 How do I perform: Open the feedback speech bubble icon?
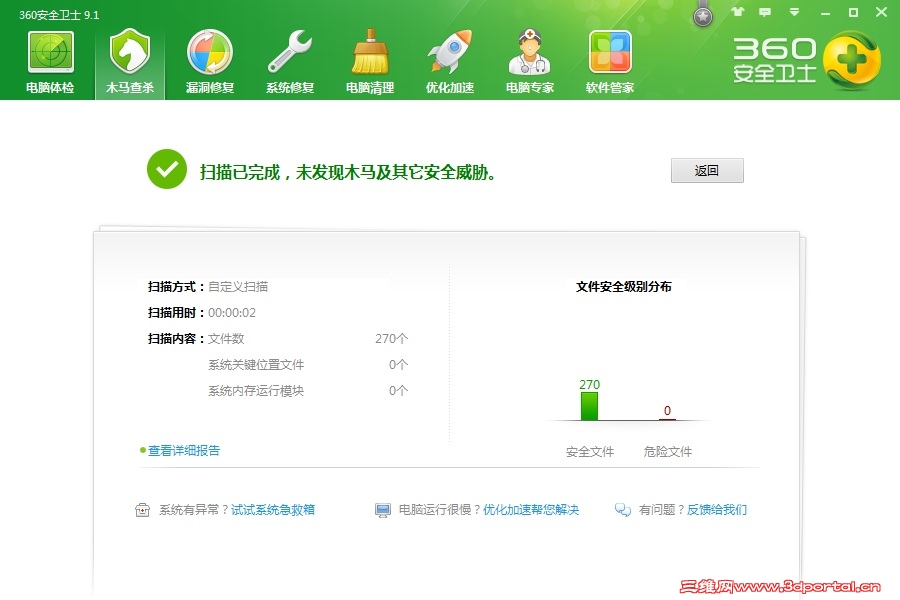[765, 12]
